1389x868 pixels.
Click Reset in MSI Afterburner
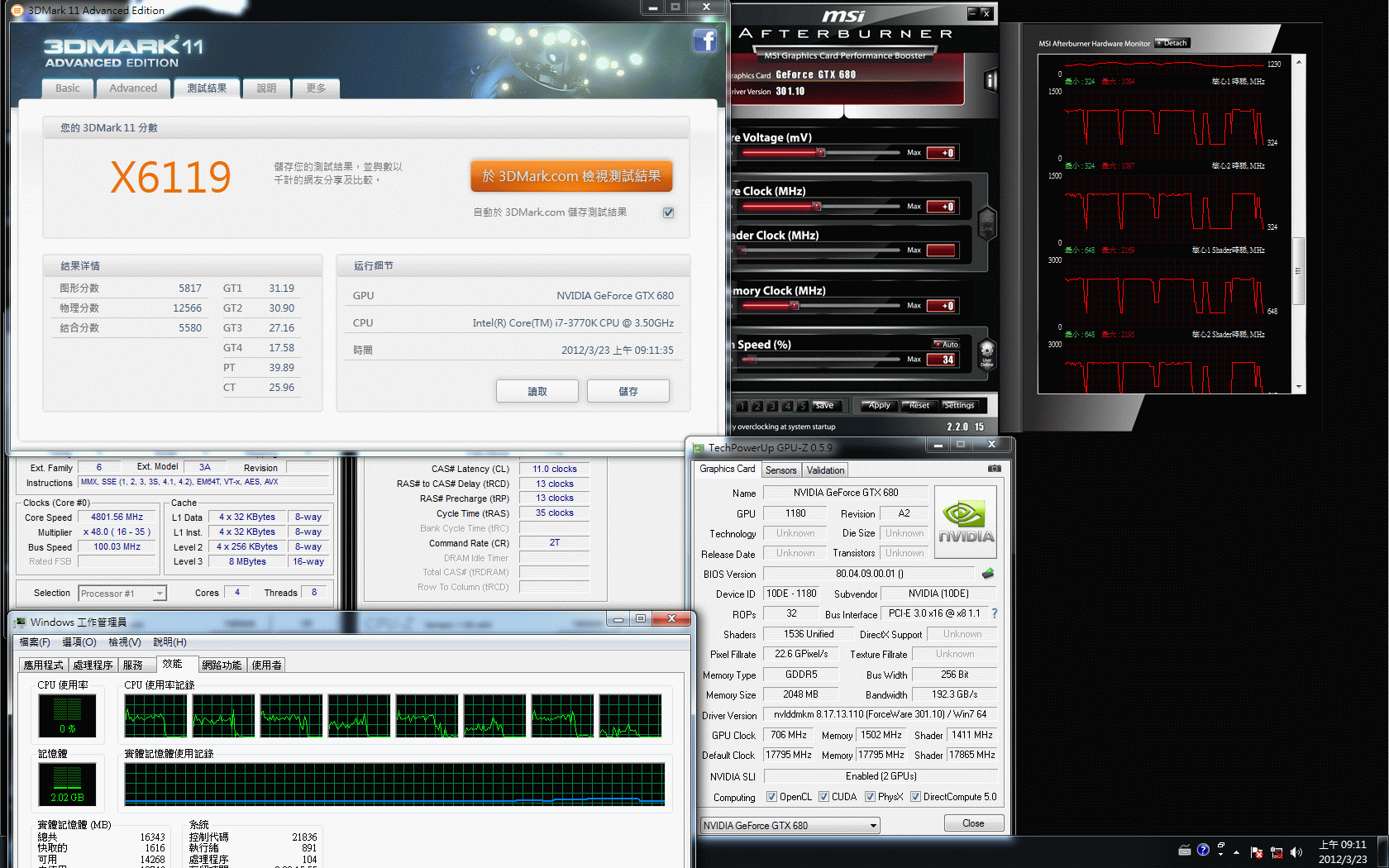tap(918, 406)
